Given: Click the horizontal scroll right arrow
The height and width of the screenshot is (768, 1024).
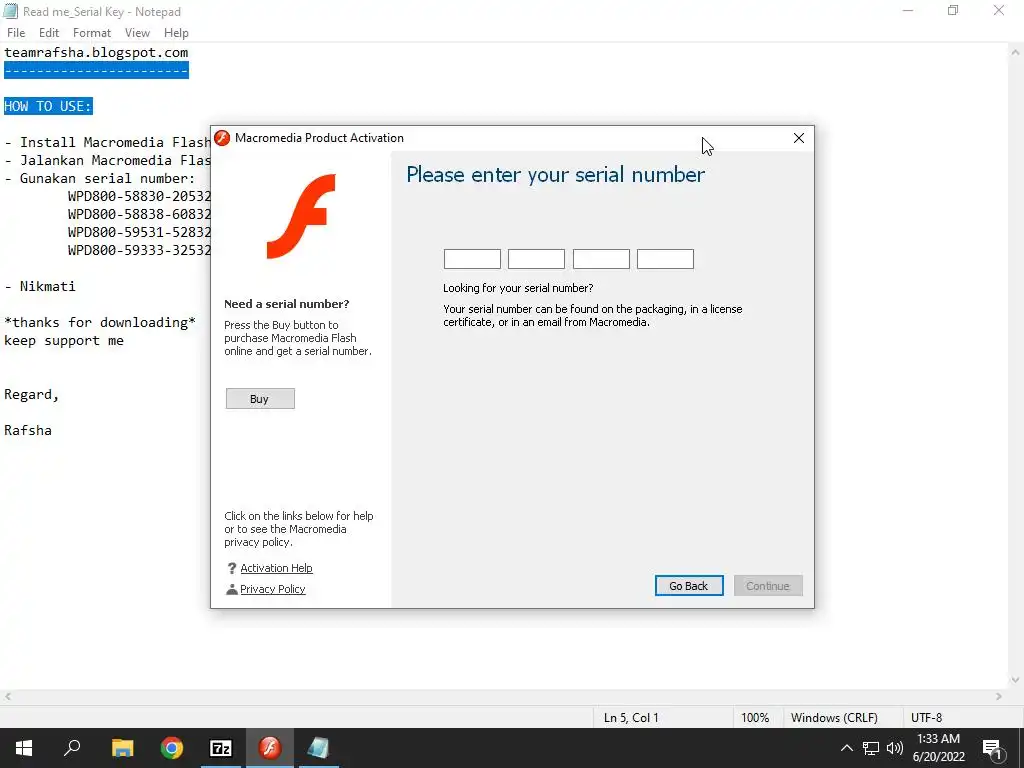Looking at the screenshot, I should [x=999, y=696].
